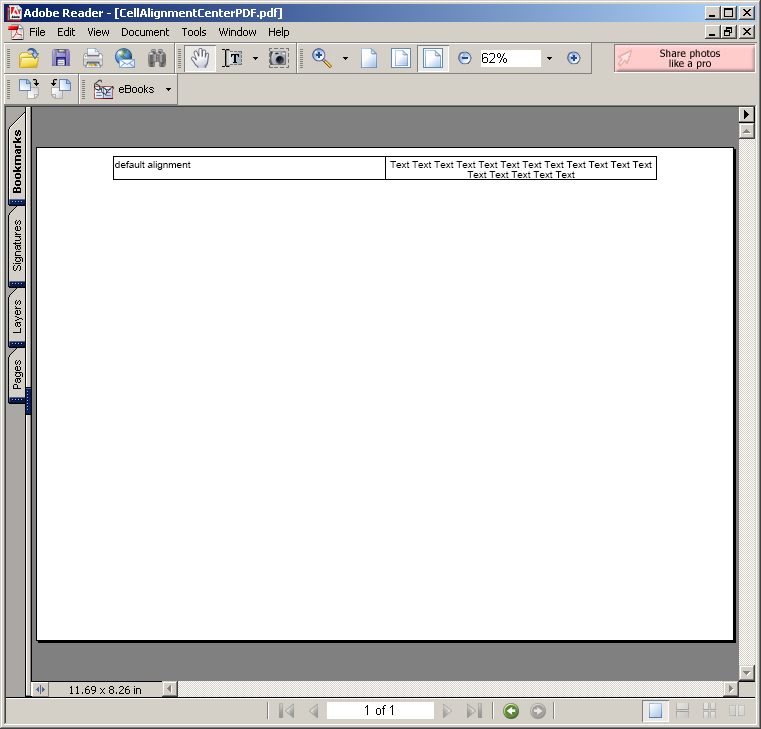Rotate page counterclockwise icon
This screenshot has height=729, width=761.
point(61,89)
